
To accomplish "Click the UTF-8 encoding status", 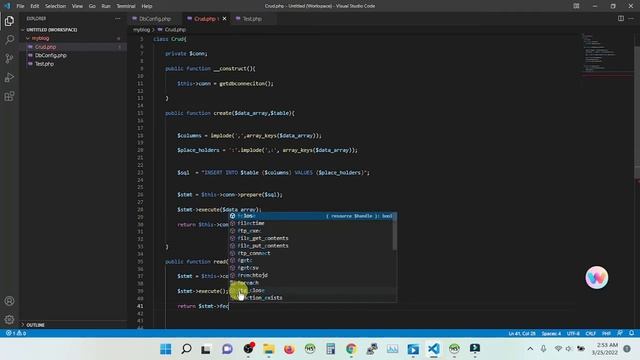I will pos(573,333).
